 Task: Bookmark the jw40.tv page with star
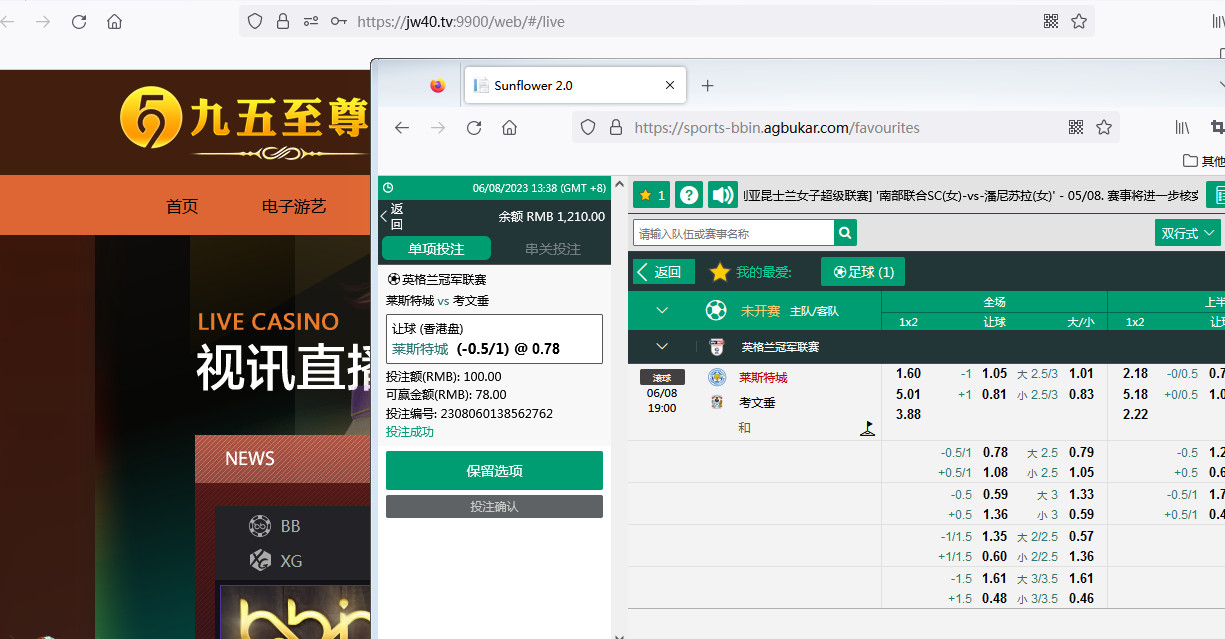(1079, 21)
